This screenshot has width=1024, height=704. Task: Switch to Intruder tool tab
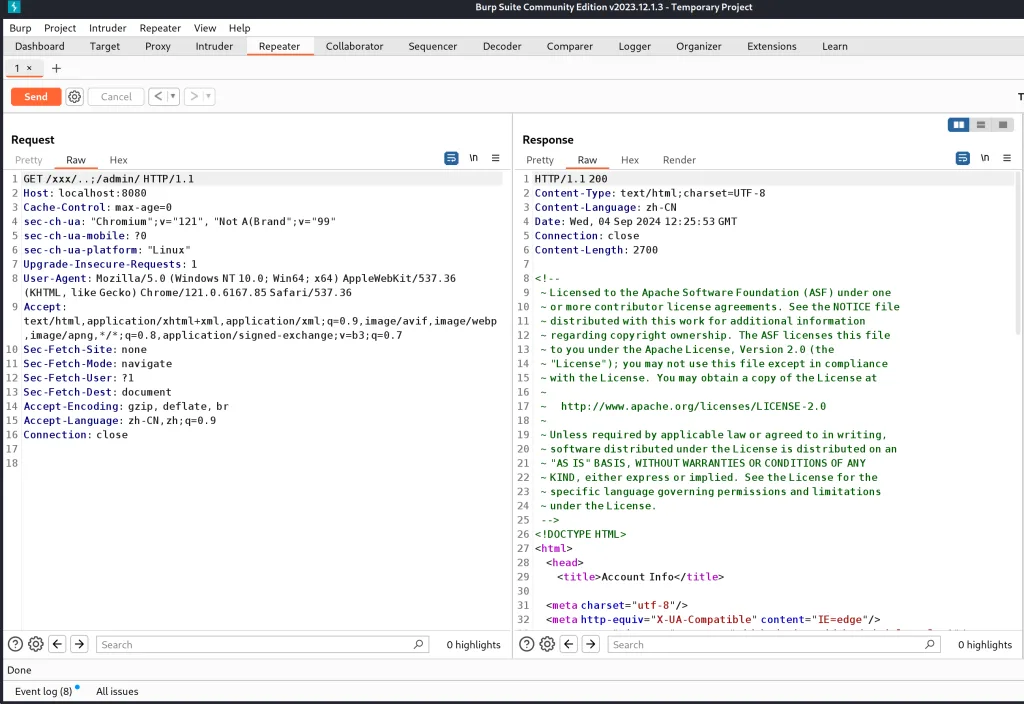coord(214,46)
